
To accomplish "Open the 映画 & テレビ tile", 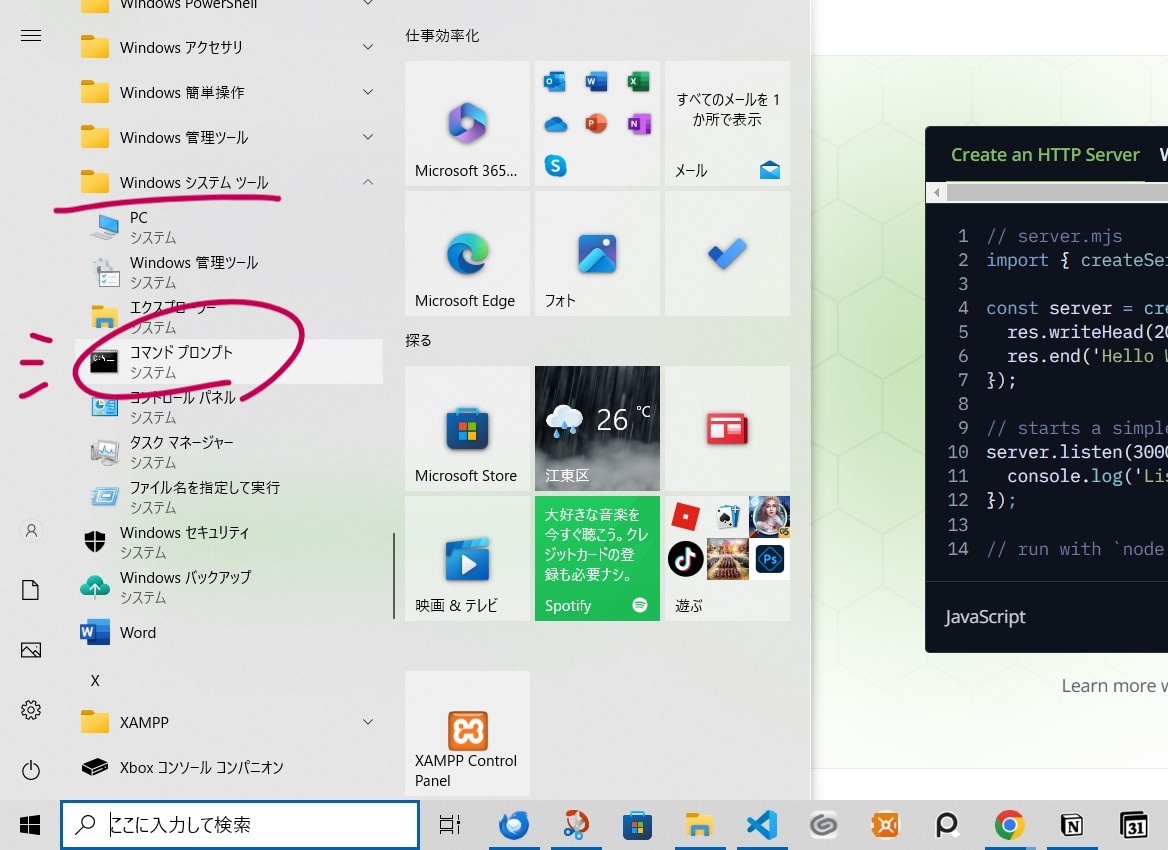I will pos(467,559).
